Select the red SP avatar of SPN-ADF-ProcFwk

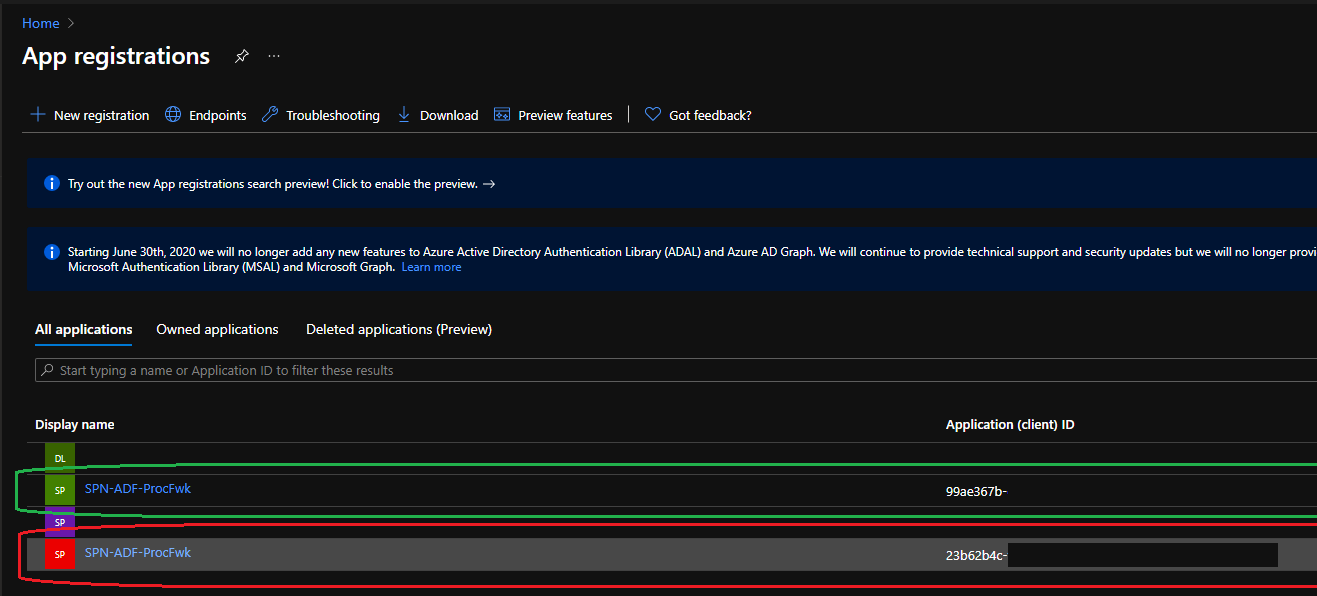(60, 554)
